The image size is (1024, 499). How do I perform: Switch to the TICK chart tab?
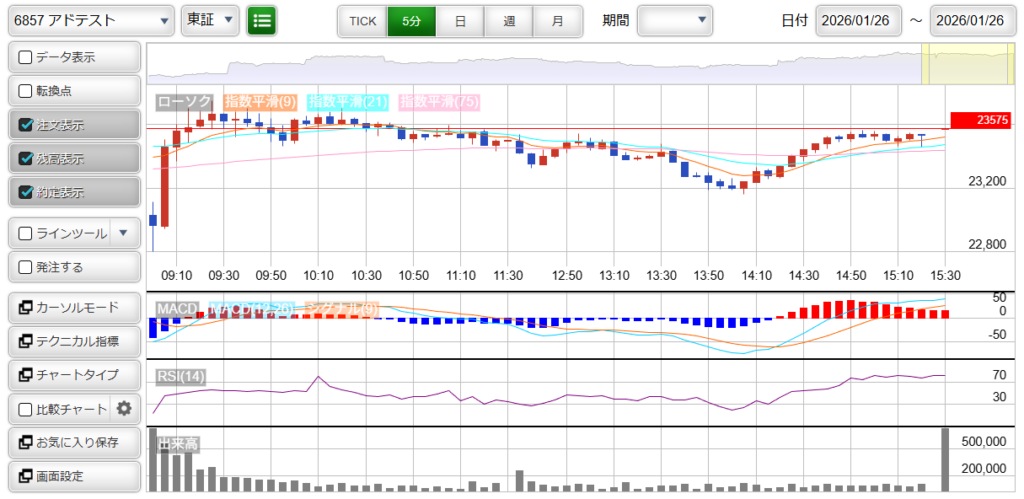tap(362, 20)
